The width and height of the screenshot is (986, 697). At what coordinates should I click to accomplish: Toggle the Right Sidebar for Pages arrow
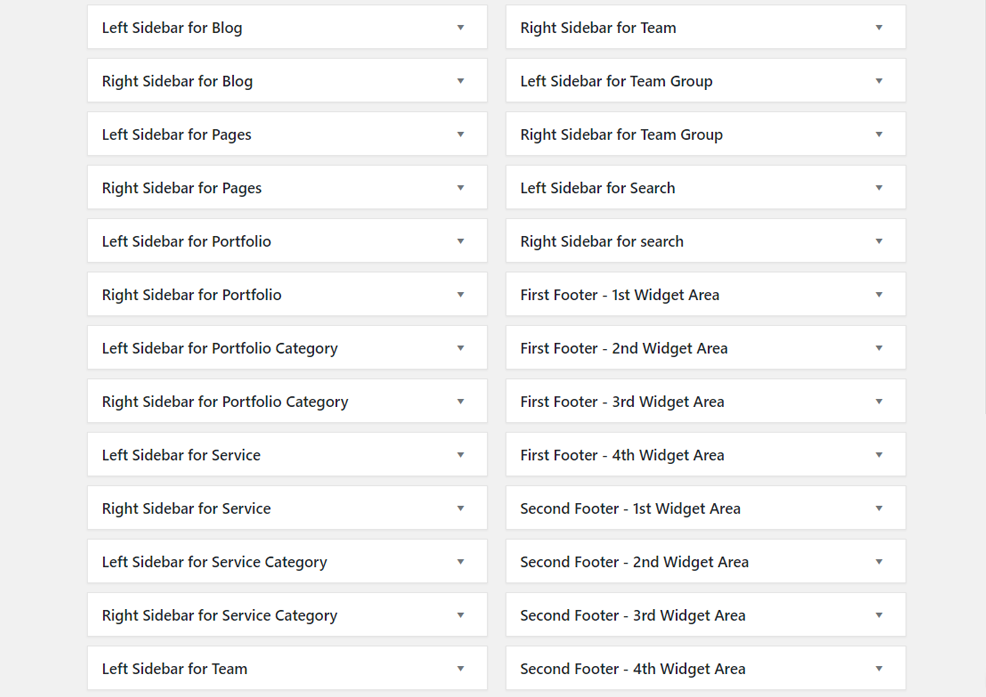point(460,188)
